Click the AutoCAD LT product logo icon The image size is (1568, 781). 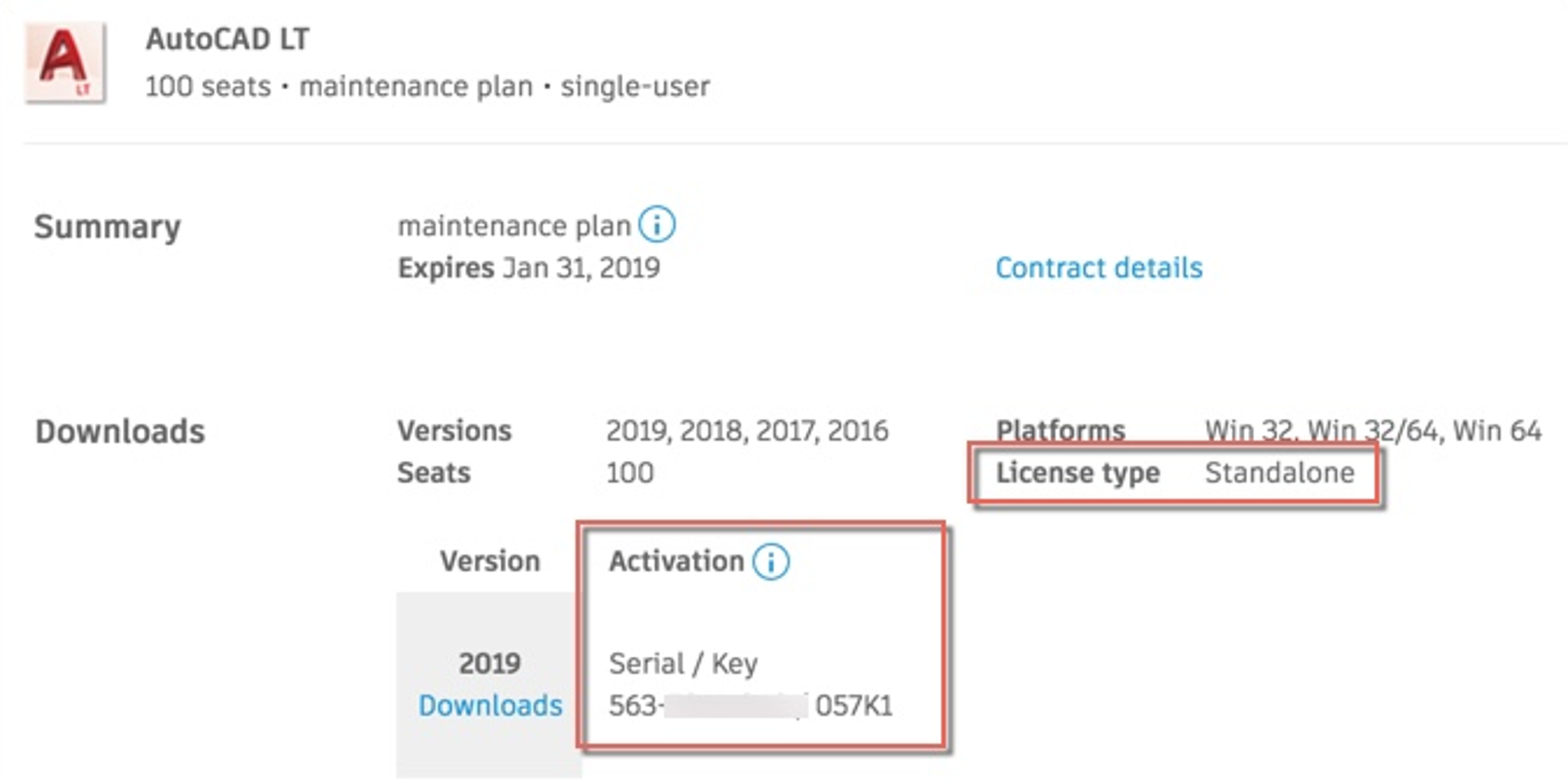pyautogui.click(x=65, y=62)
